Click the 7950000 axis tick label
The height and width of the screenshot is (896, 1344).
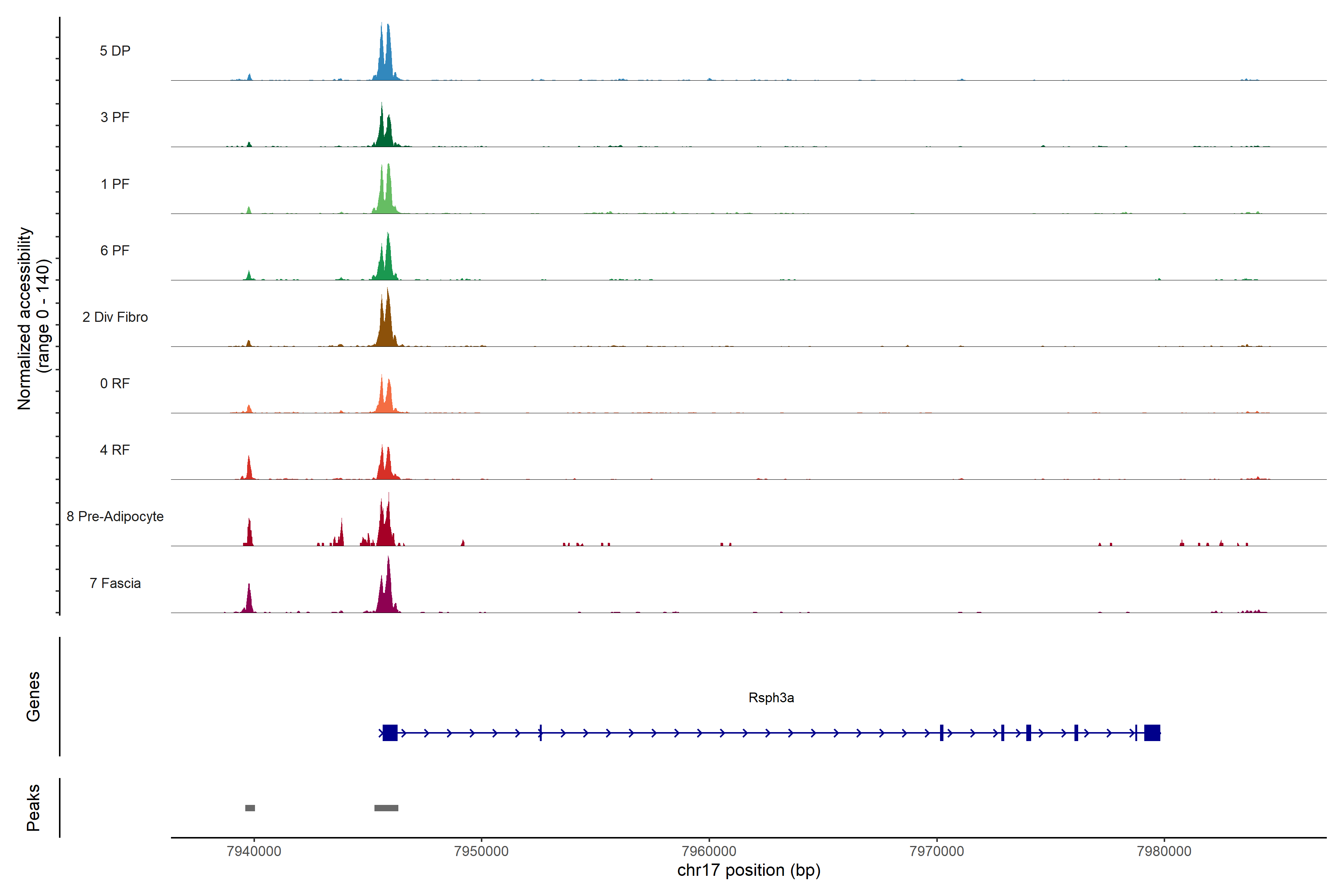[x=481, y=851]
